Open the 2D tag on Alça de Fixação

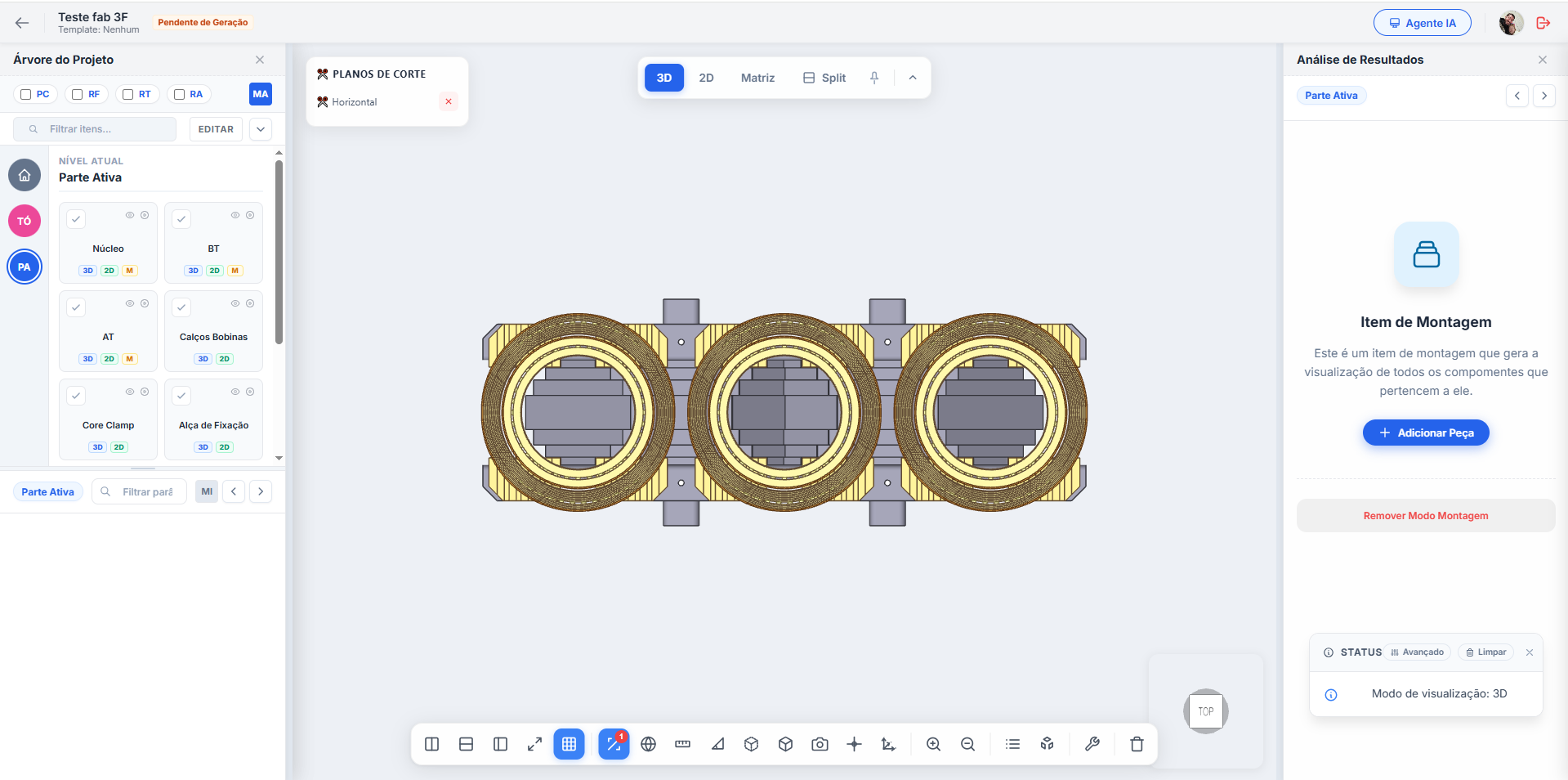pos(225,447)
